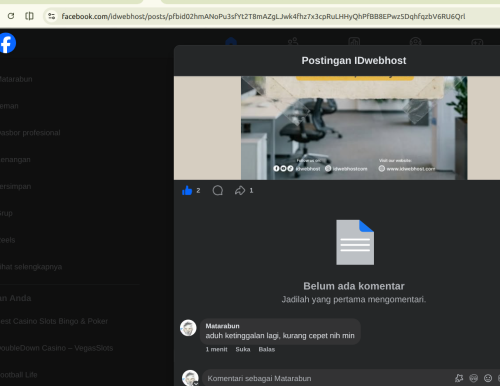Open the Facebook logo home link

click(x=7, y=43)
